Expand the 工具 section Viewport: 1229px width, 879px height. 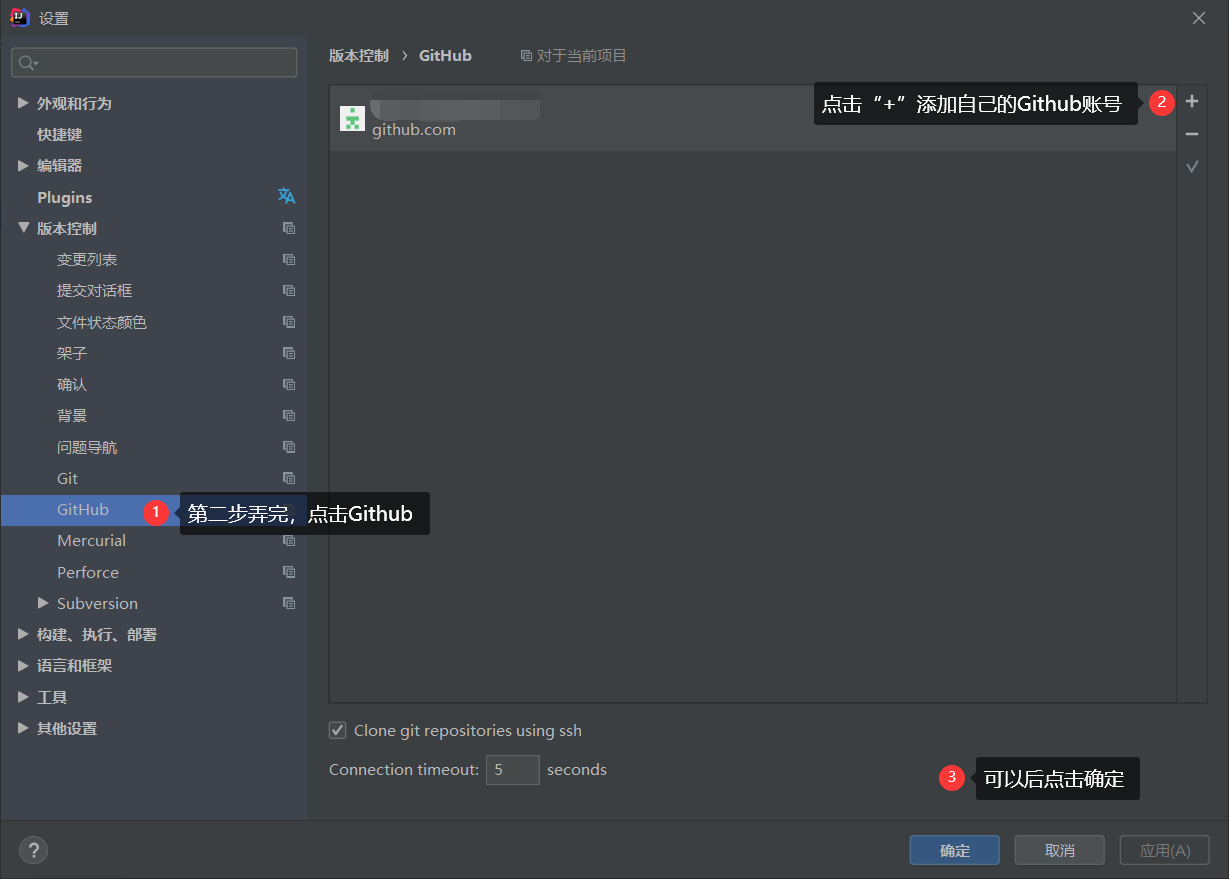coord(23,697)
